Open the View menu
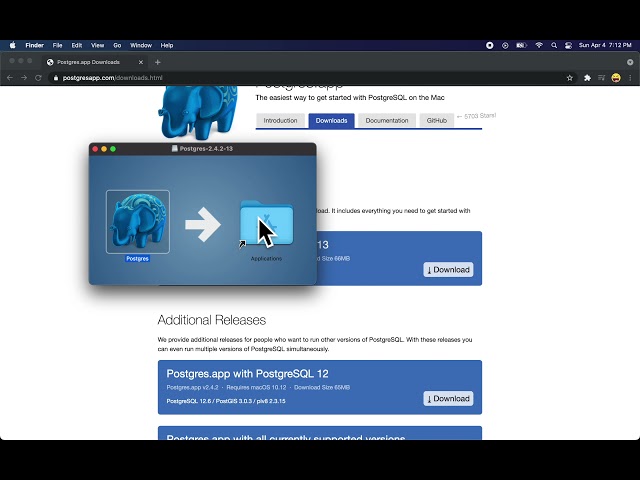The image size is (640, 480). (98, 45)
